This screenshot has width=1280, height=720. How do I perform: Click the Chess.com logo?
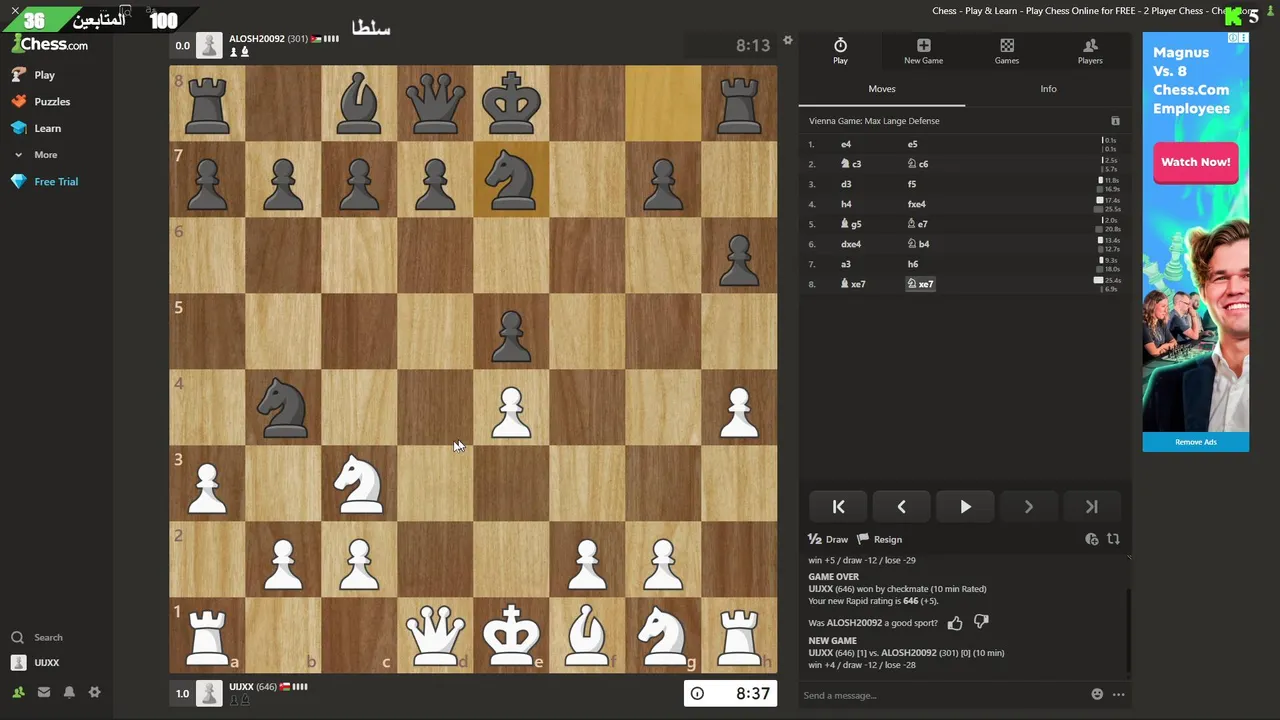pos(50,45)
